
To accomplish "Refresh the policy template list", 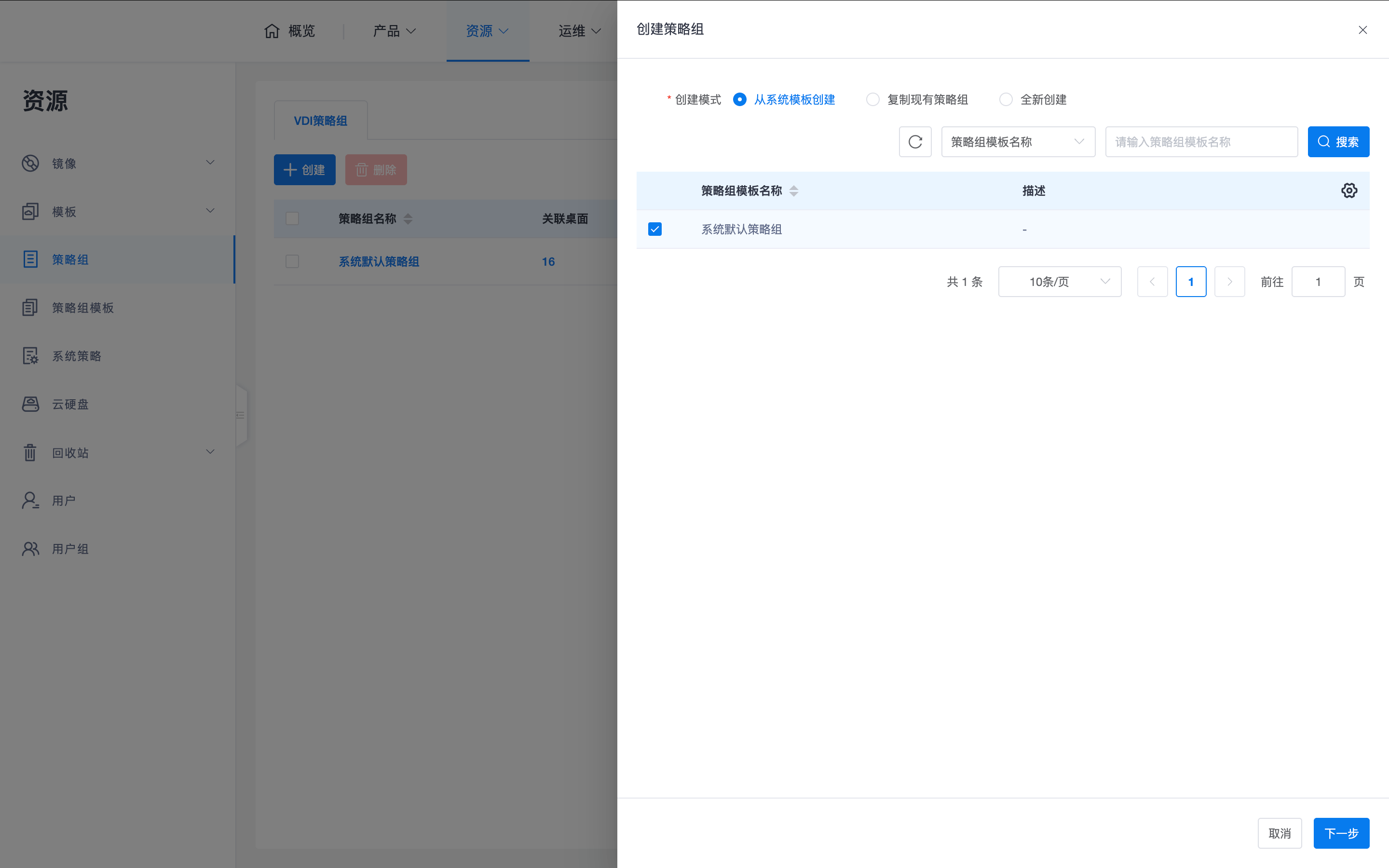I will click(x=915, y=142).
